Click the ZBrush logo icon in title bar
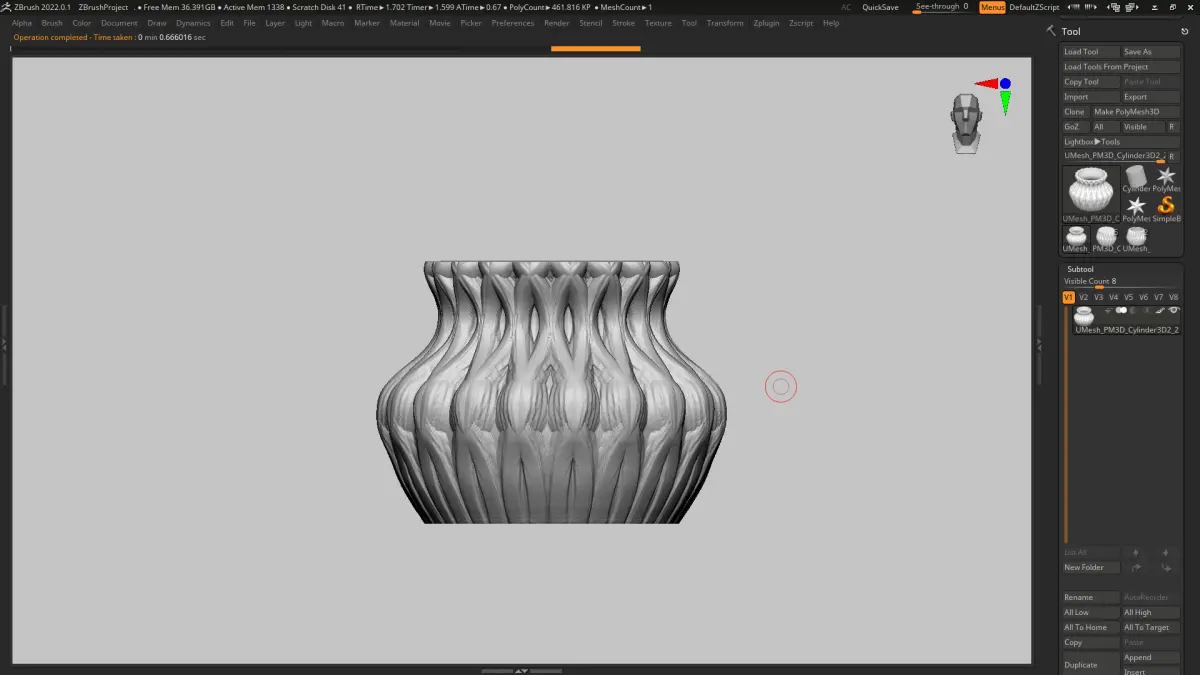1200x675 pixels. coord(7,7)
